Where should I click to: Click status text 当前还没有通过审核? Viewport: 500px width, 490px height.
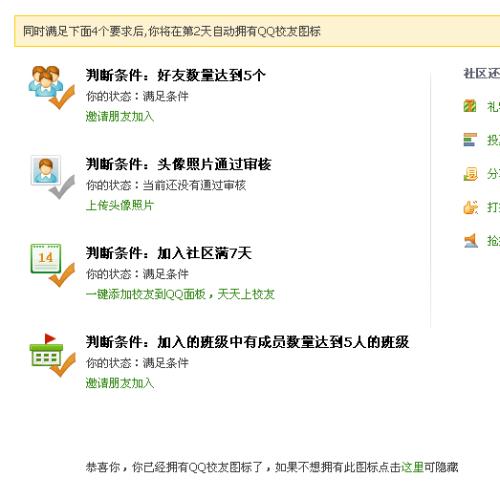click(194, 185)
